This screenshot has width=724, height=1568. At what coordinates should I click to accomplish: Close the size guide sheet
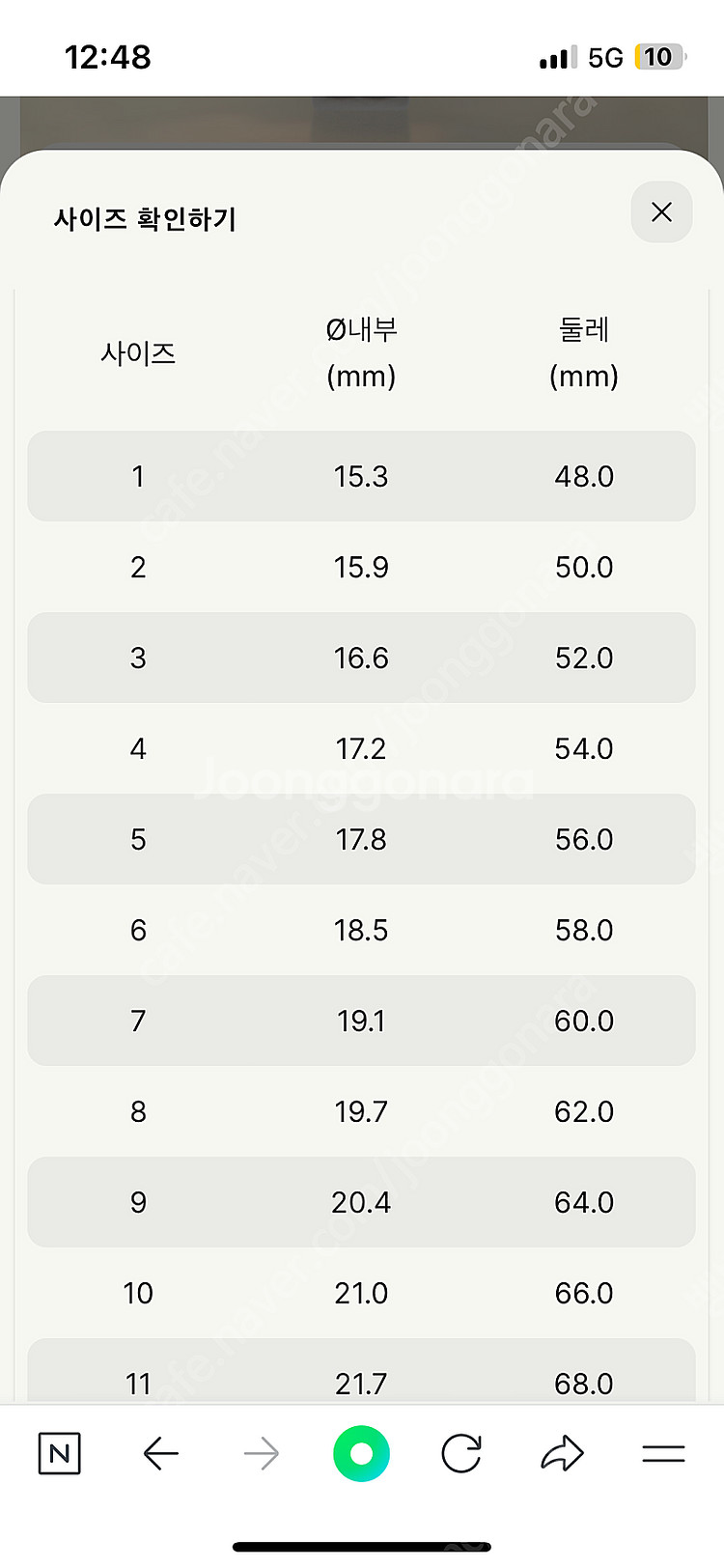(661, 212)
